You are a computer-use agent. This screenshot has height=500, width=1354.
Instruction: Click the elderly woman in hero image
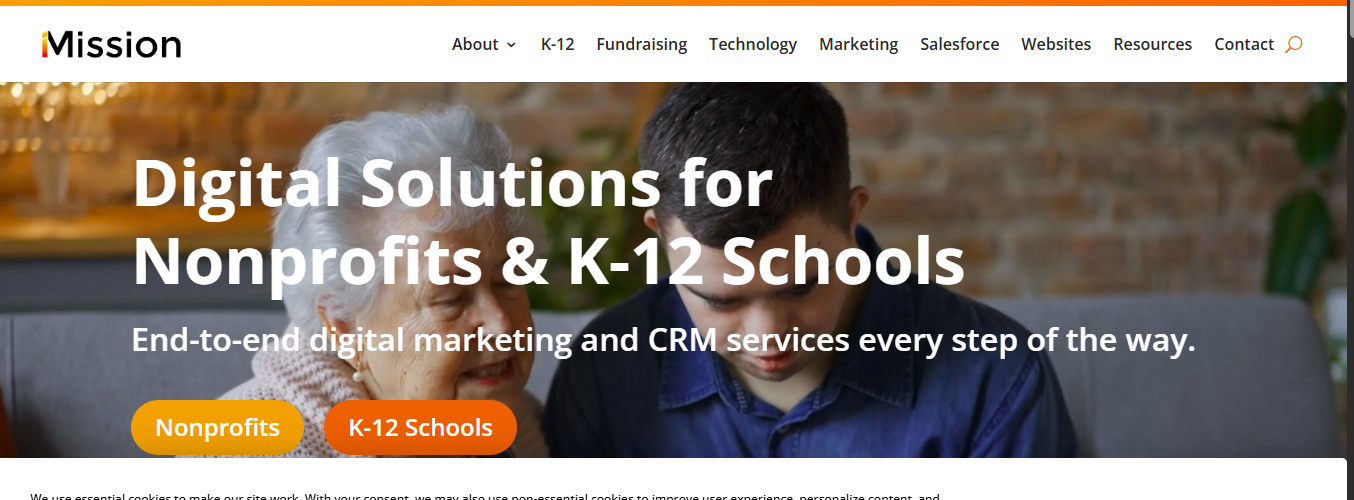coord(400,330)
